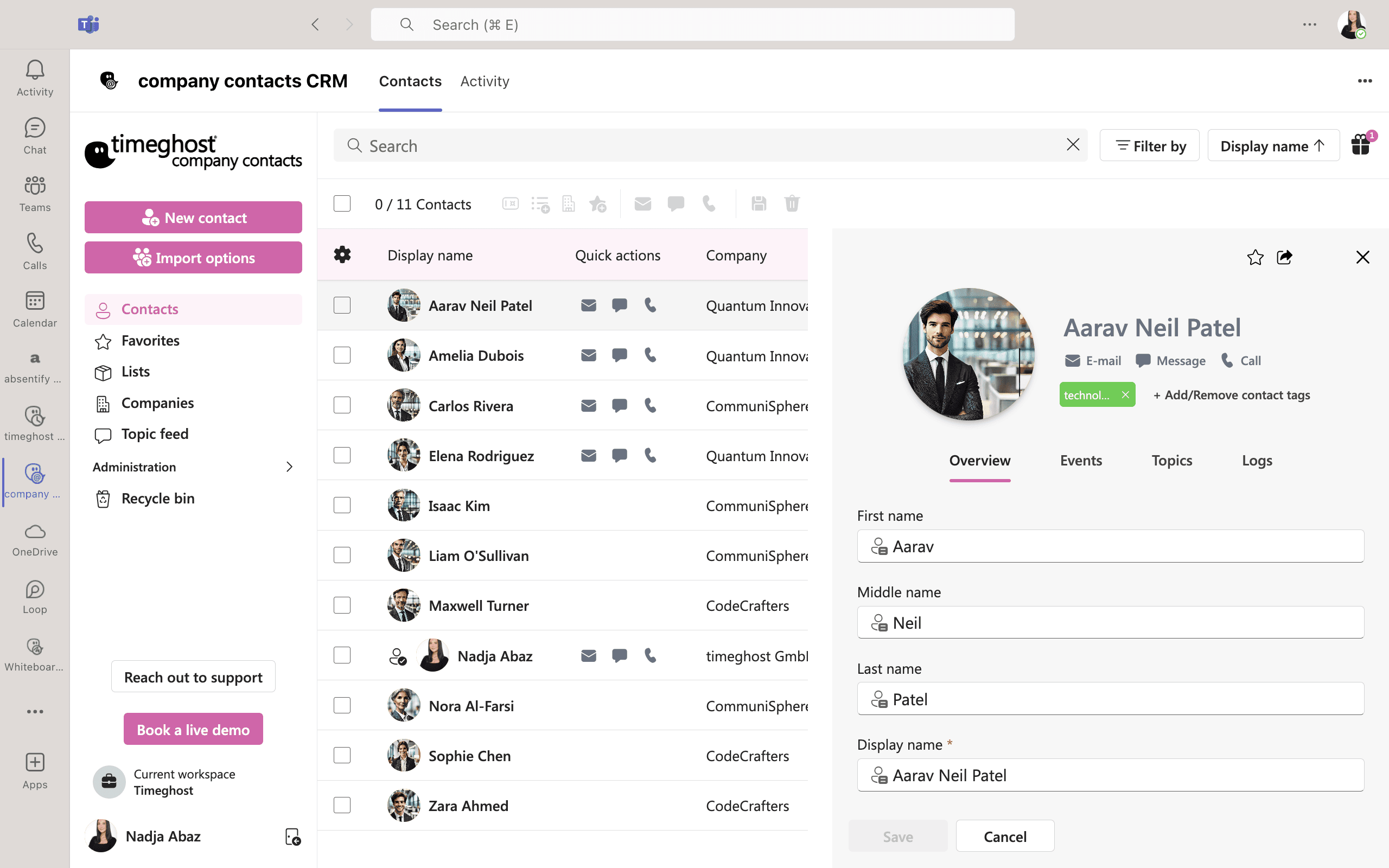Screen dimensions: 1389x868
Task: Open Loop in the Teams sidebar
Action: 34,597
